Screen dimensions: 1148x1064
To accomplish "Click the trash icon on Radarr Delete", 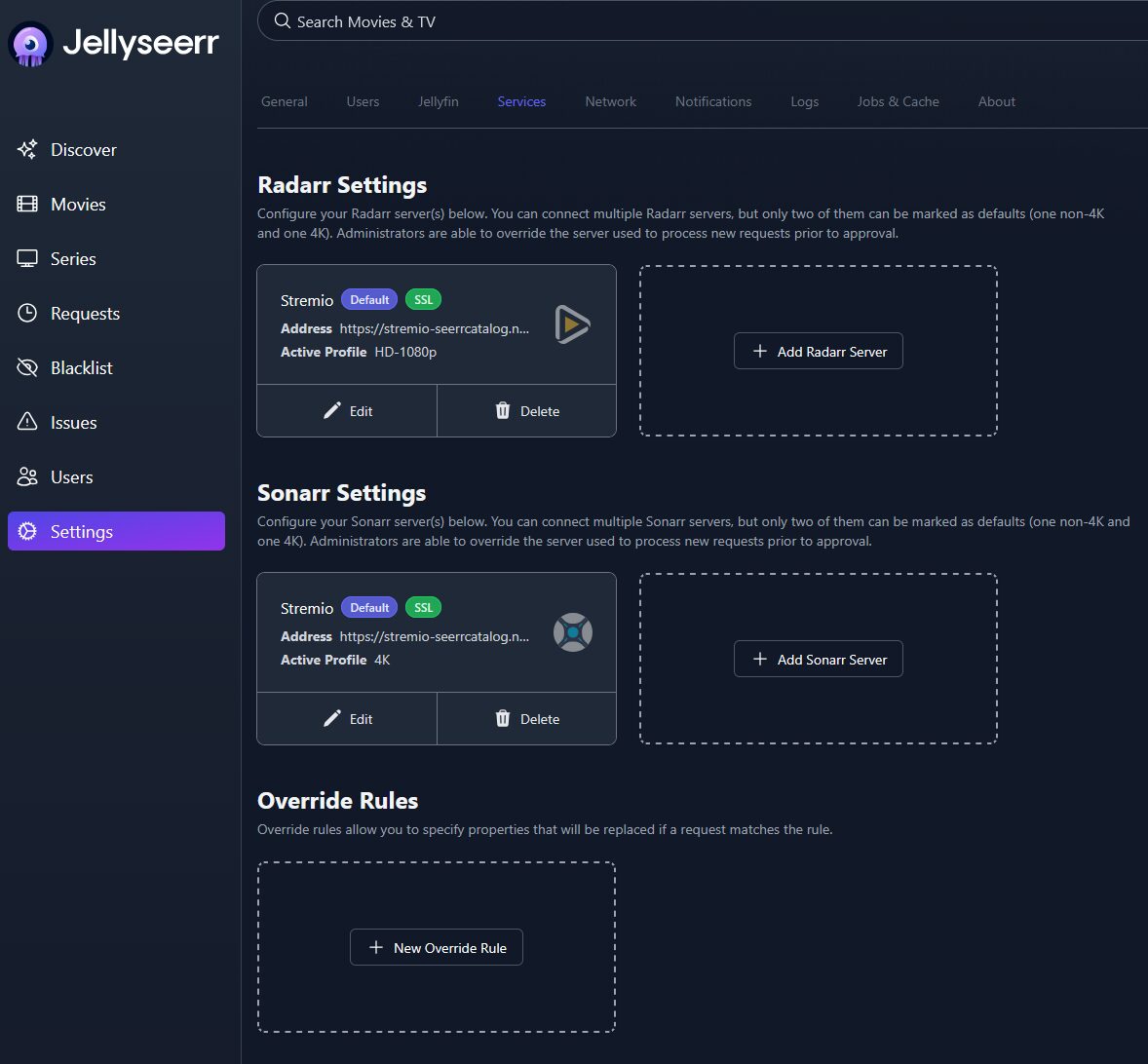I will (x=502, y=410).
